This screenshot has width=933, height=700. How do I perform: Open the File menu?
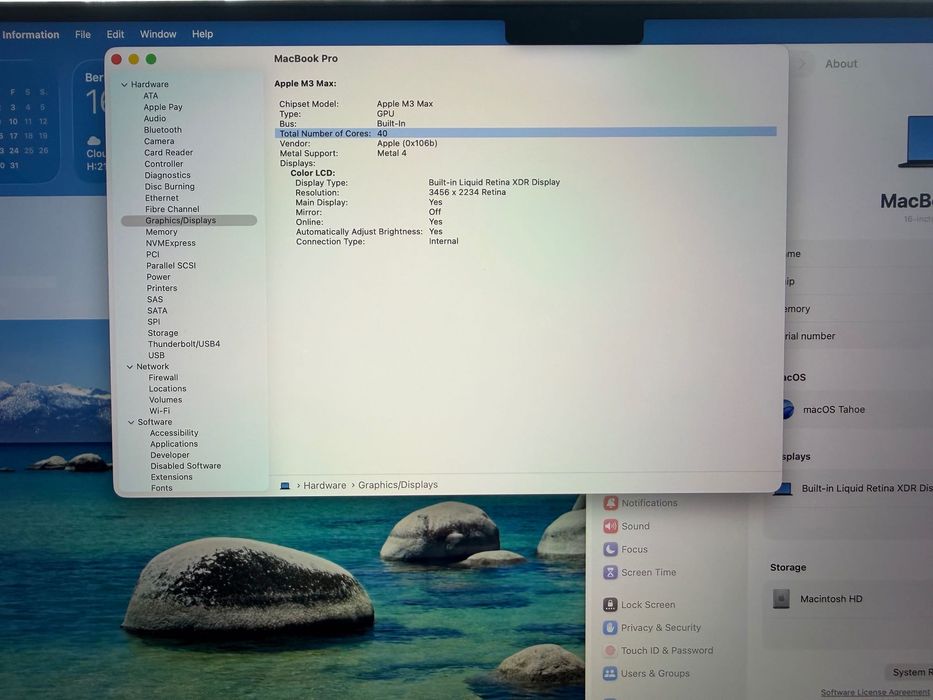click(x=83, y=35)
